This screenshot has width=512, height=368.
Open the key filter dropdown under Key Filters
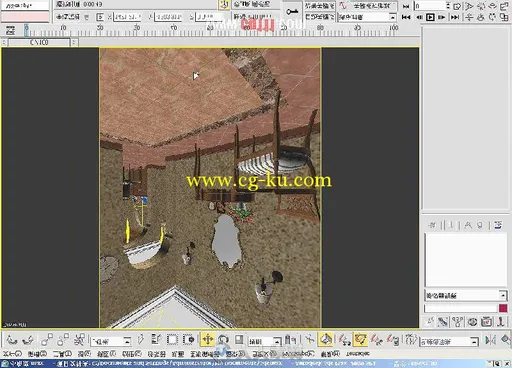(x=367, y=17)
